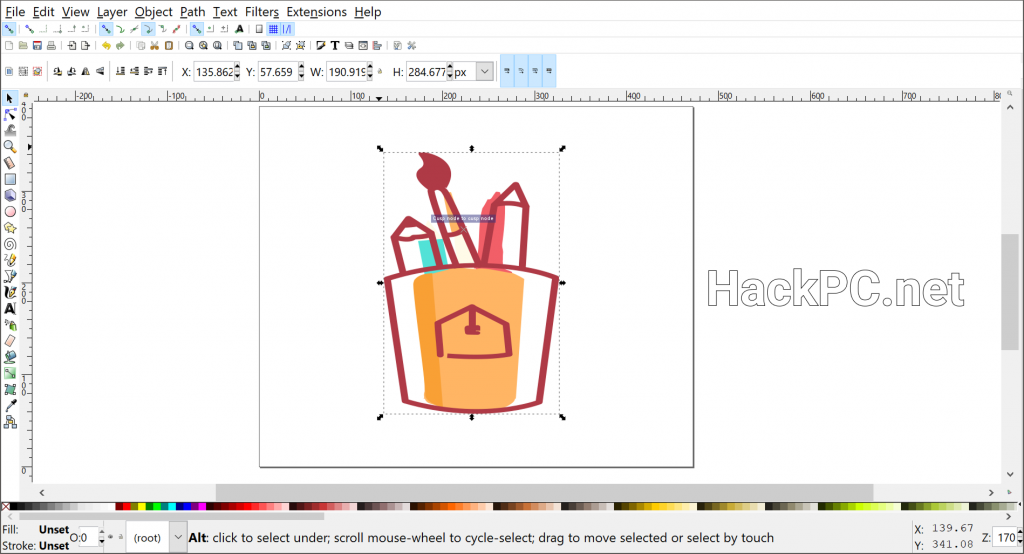The image size is (1024, 554).
Task: Select the Zoom magnifier tool
Action: [10, 146]
